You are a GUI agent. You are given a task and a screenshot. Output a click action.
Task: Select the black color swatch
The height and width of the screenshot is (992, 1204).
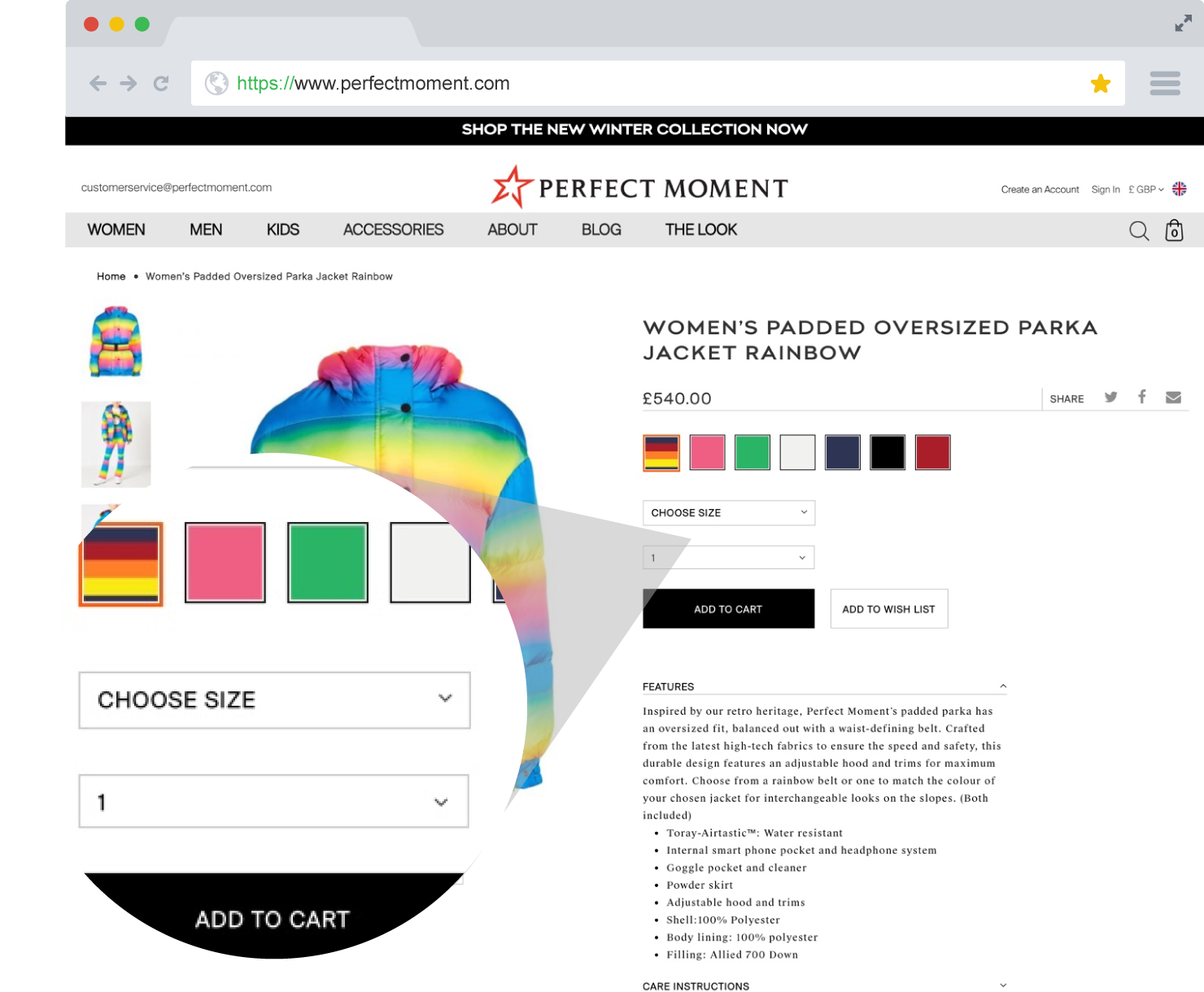[888, 452]
